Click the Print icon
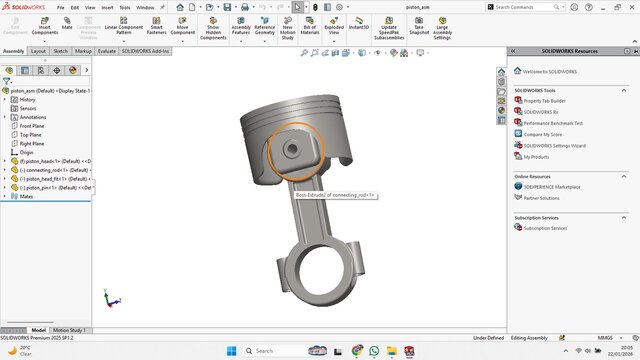This screenshot has height=360, width=640. [245, 7]
